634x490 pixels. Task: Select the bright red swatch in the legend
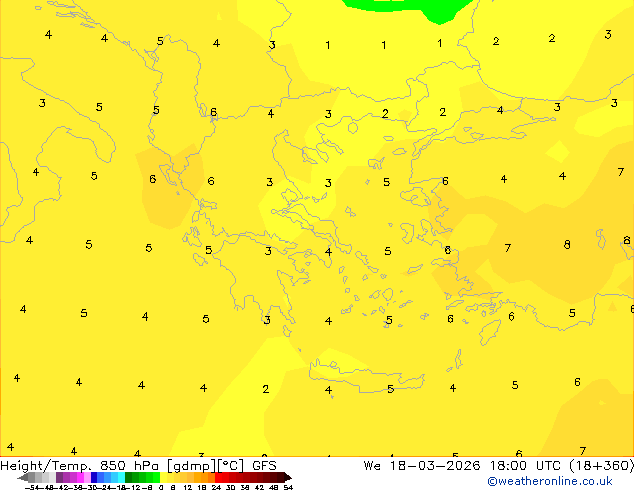pos(219,478)
